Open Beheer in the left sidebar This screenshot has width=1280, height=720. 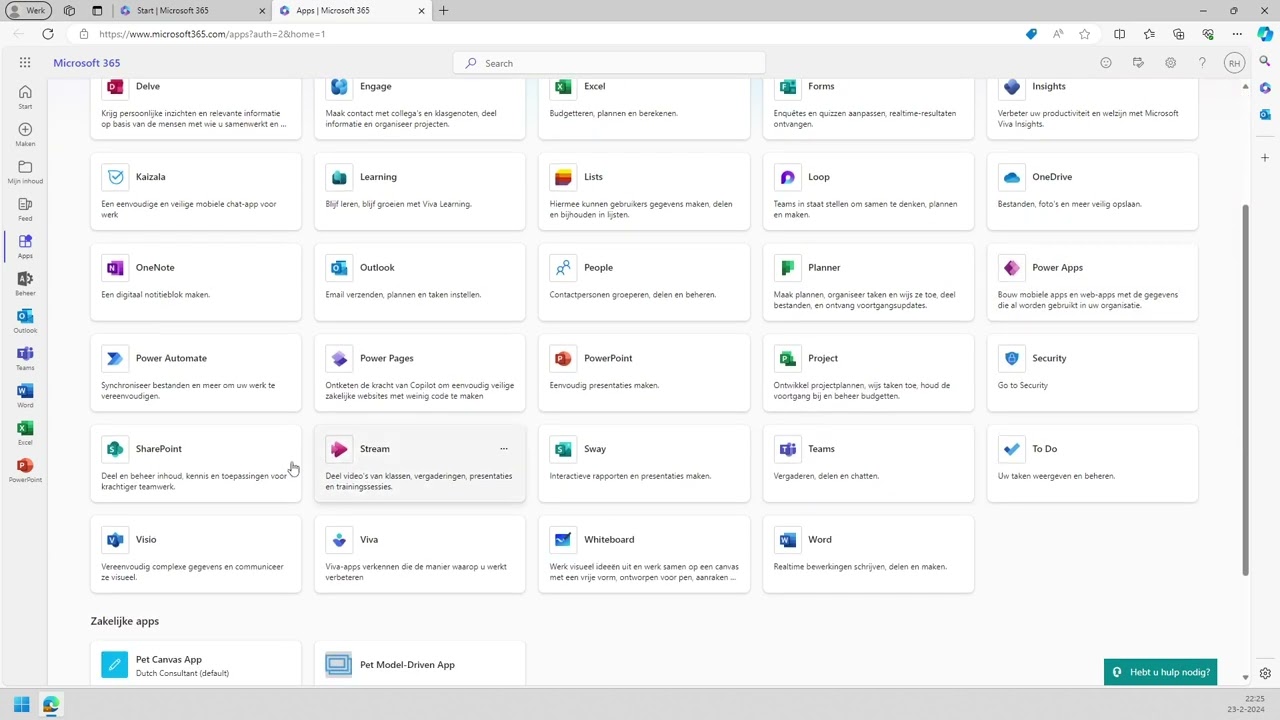coord(25,284)
